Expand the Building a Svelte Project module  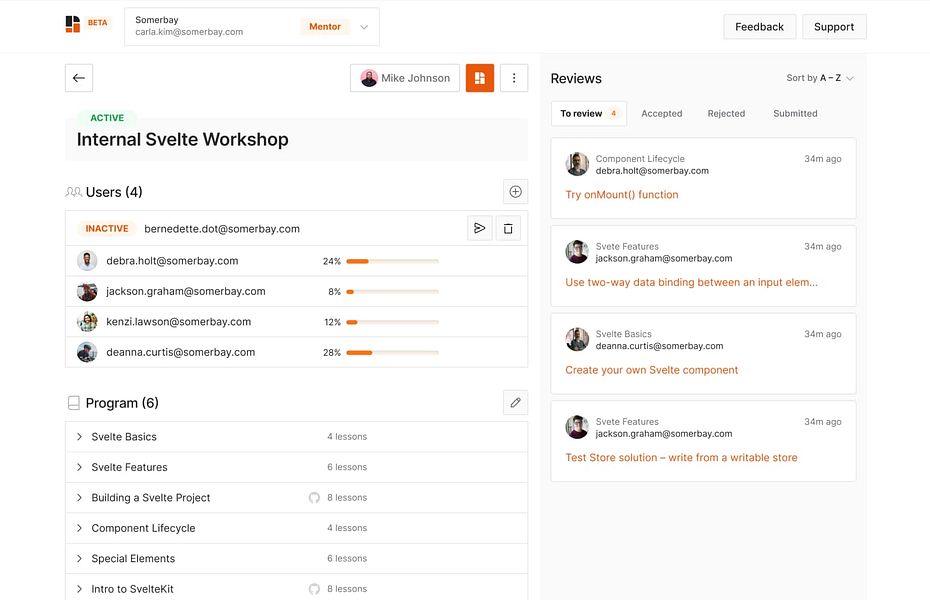tap(79, 497)
